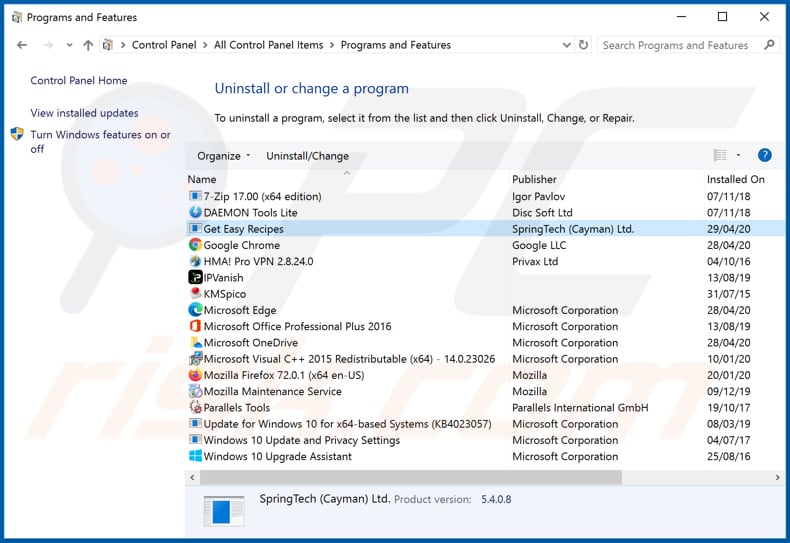
Task: Click the Microsoft Visual C++ Redistributable icon
Action: coord(195,359)
